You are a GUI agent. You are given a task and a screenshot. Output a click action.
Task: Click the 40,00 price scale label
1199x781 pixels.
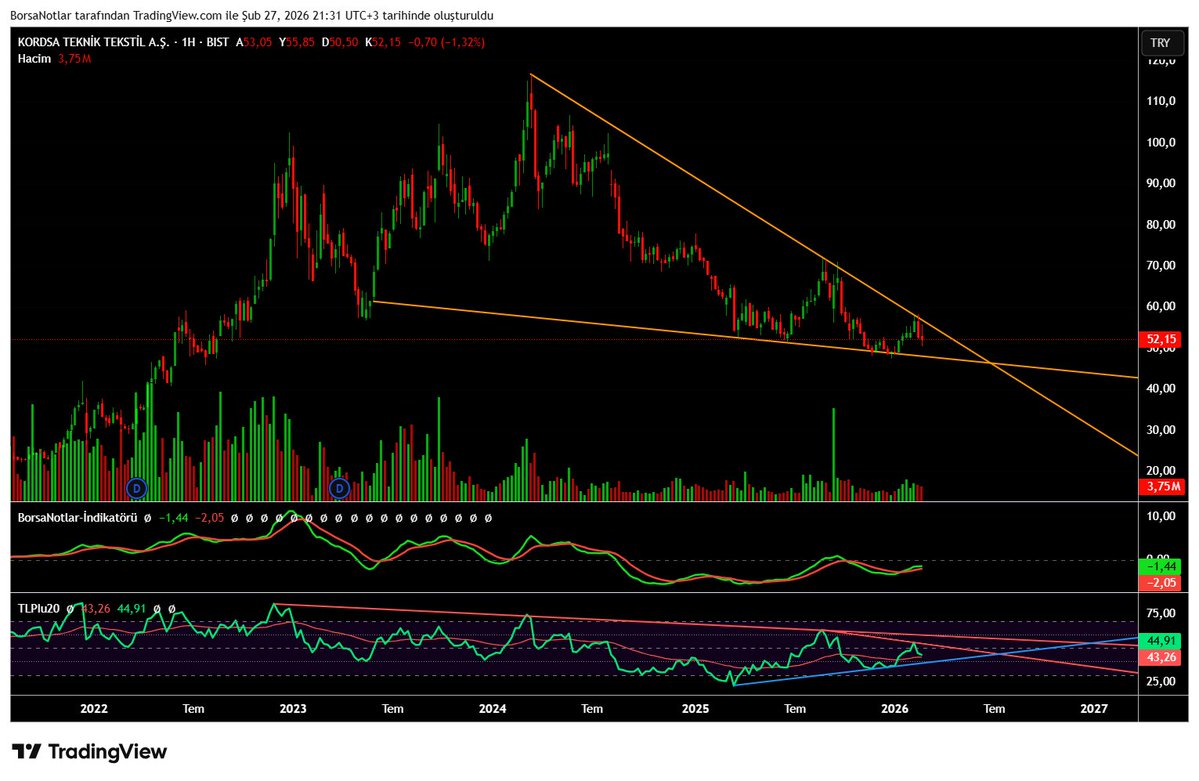[x=1161, y=388]
